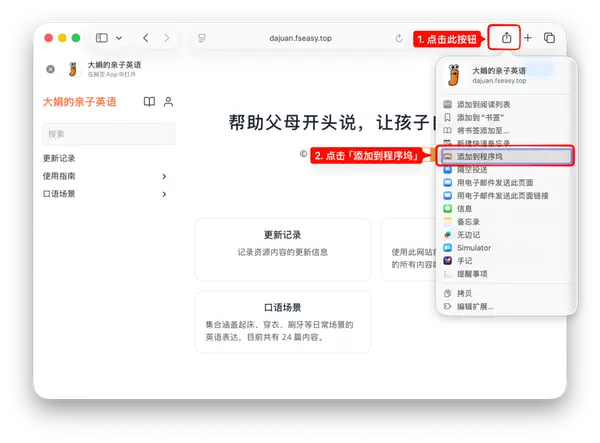Focus the 搜索 search field
The height and width of the screenshot is (443, 600).
tap(109, 134)
